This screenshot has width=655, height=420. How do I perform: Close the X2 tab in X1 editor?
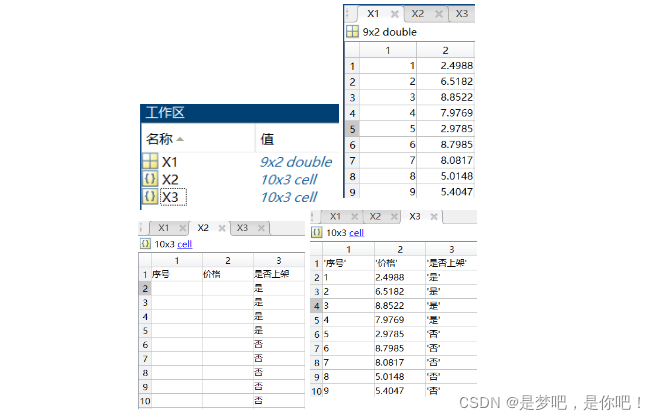[439, 14]
